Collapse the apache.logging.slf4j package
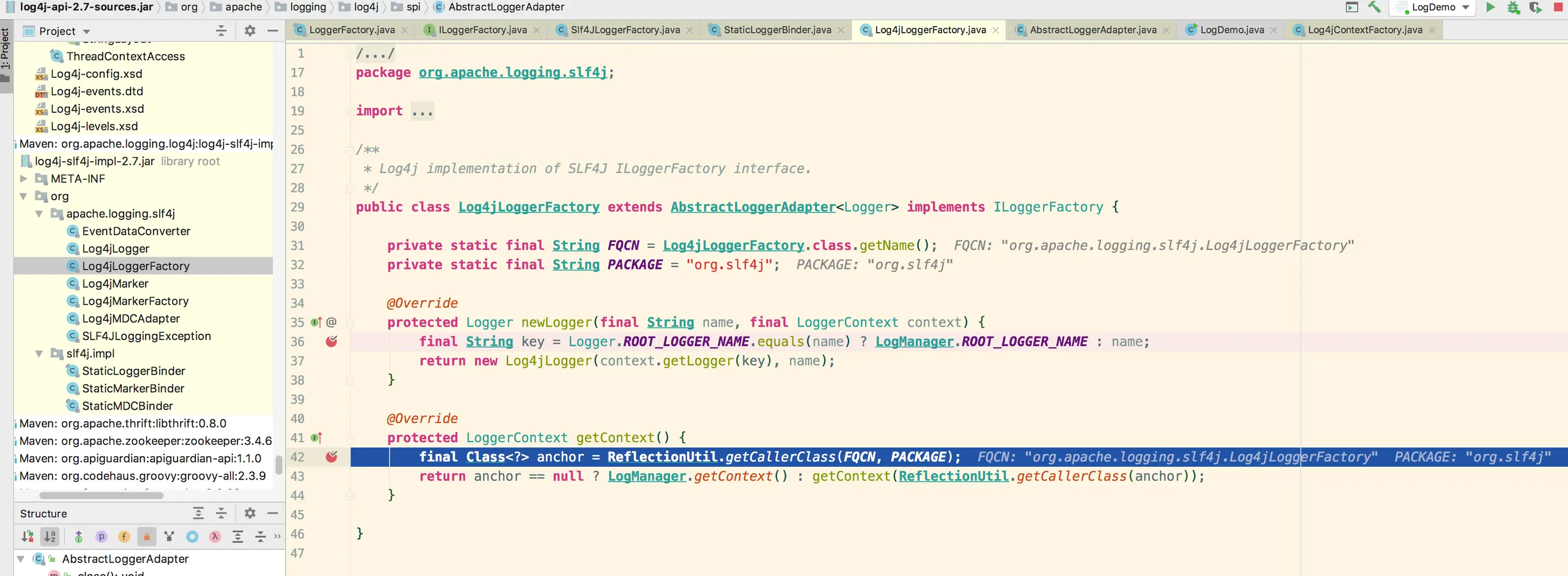 coord(39,214)
